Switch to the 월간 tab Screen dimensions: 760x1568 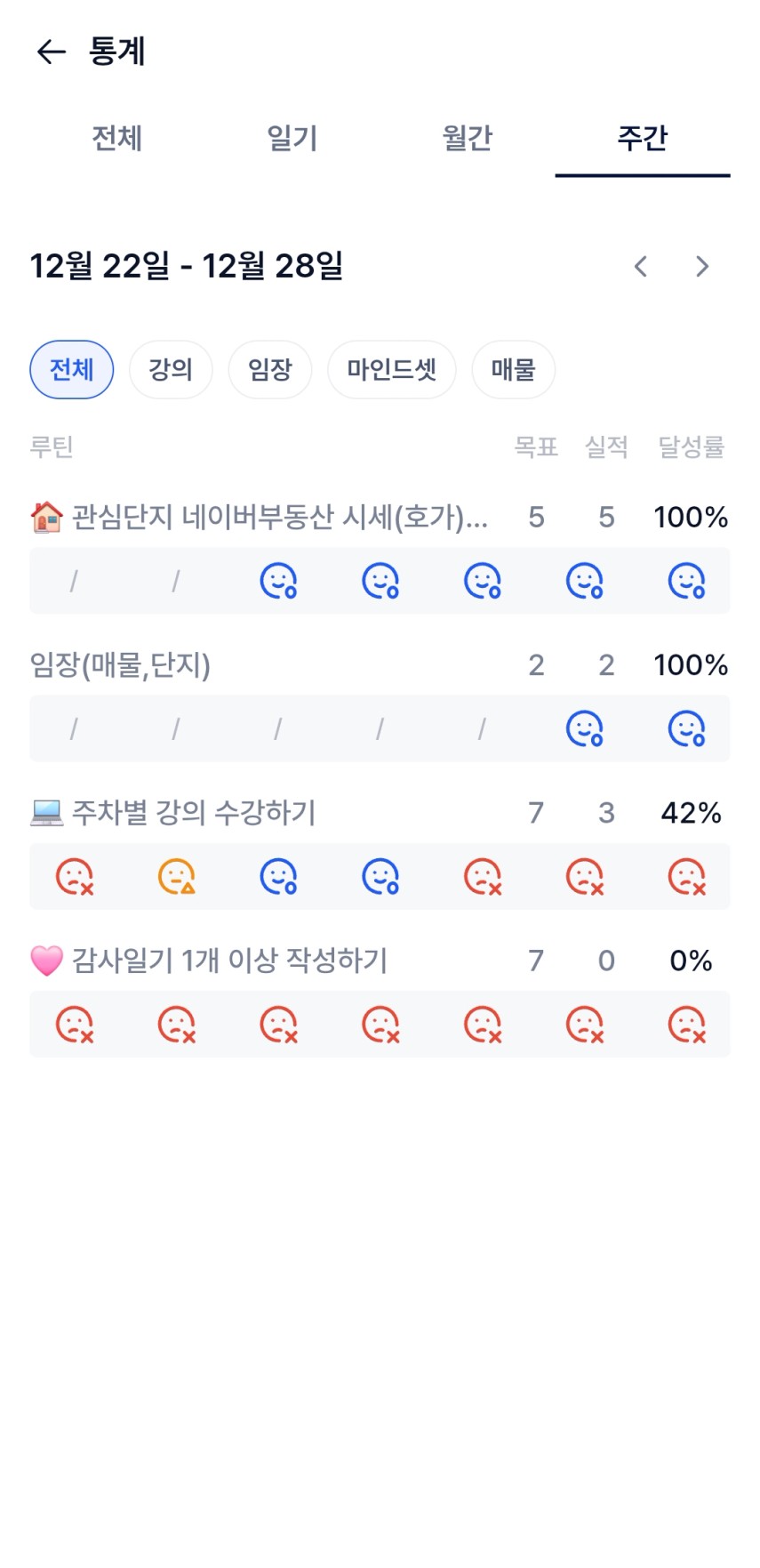pos(467,139)
